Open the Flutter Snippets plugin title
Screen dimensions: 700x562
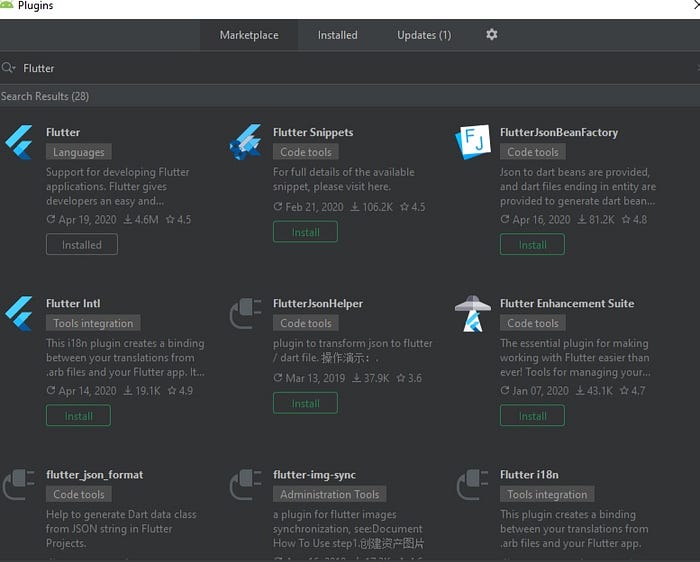313,132
